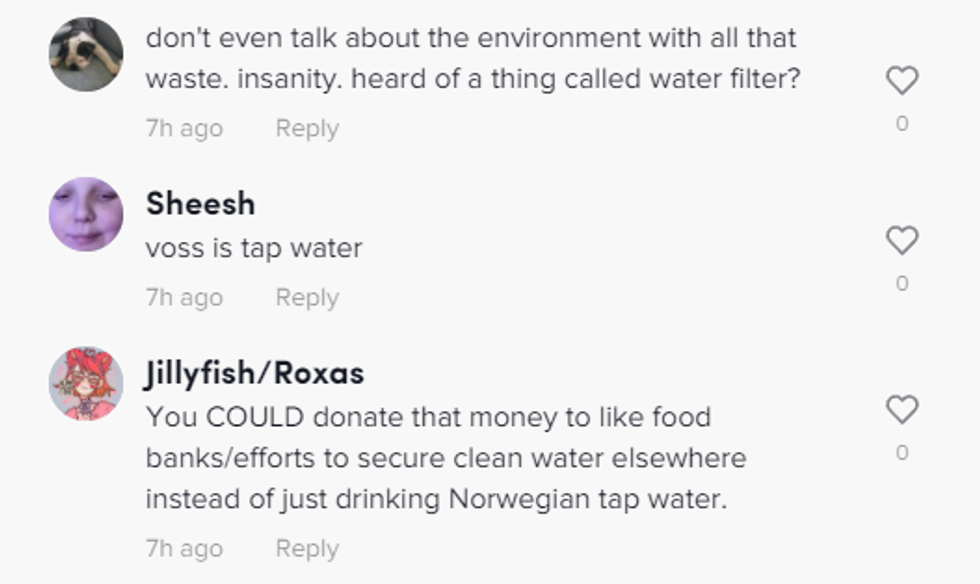The height and width of the screenshot is (584, 980).
Task: Select the 'voss is tap water' comment text
Action: pos(254,248)
